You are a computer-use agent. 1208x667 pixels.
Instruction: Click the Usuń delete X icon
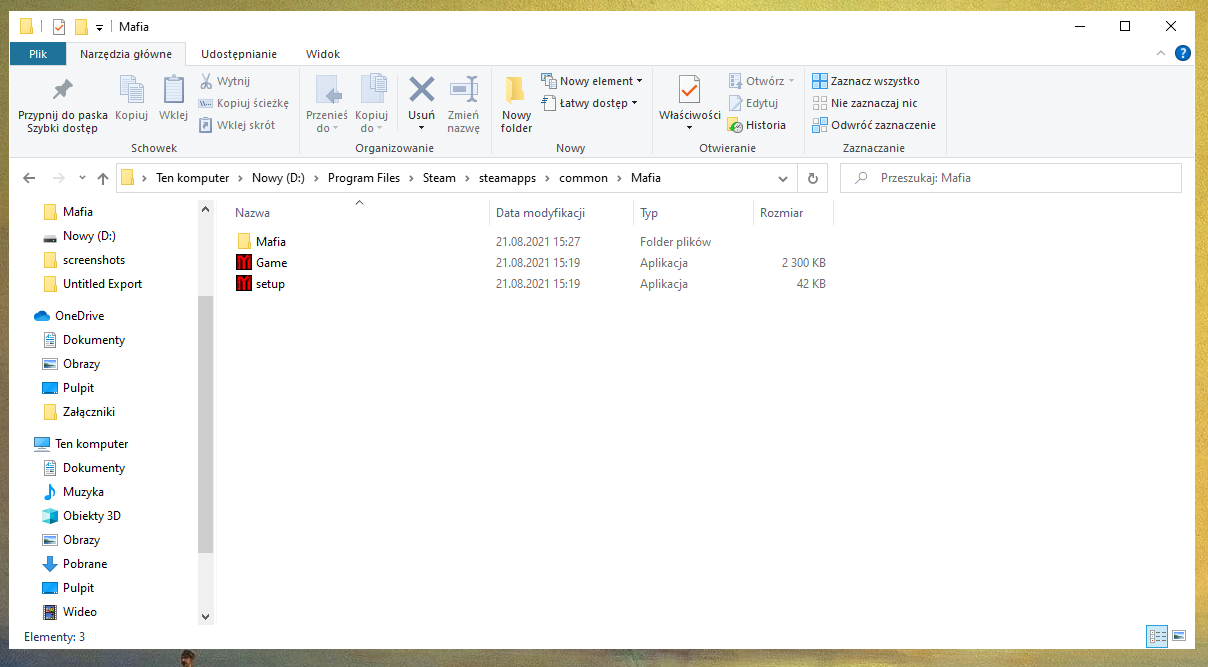click(x=421, y=90)
